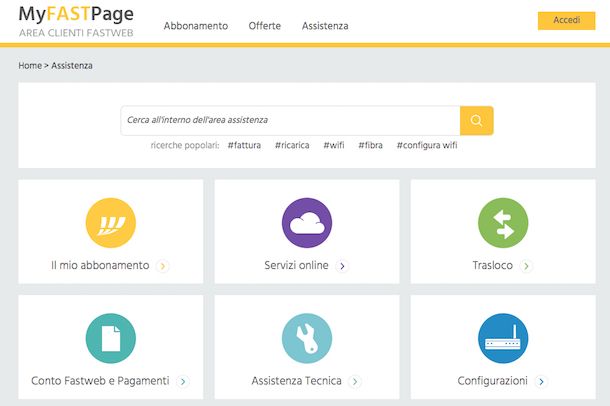Open the Trasloco label
Screen dimensions: 610x406
[x=493, y=265]
